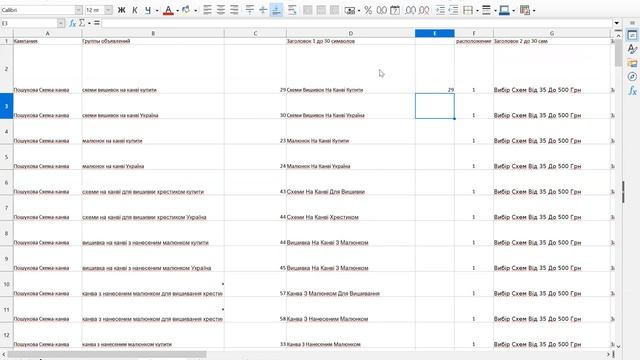640x360 pixels.
Task: Align cell content to top
Action: click(249, 10)
